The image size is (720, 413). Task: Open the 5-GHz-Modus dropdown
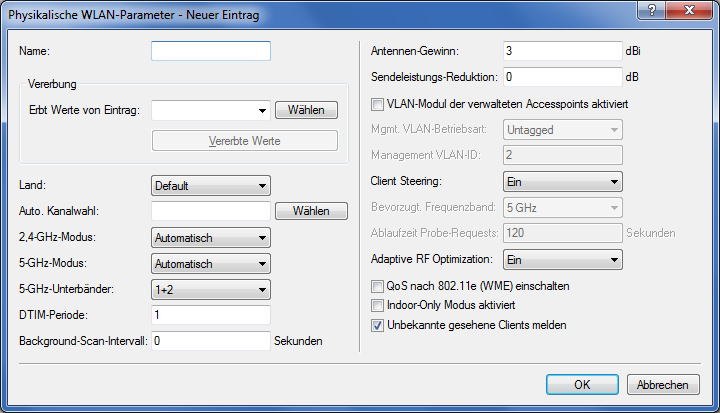tap(211, 263)
